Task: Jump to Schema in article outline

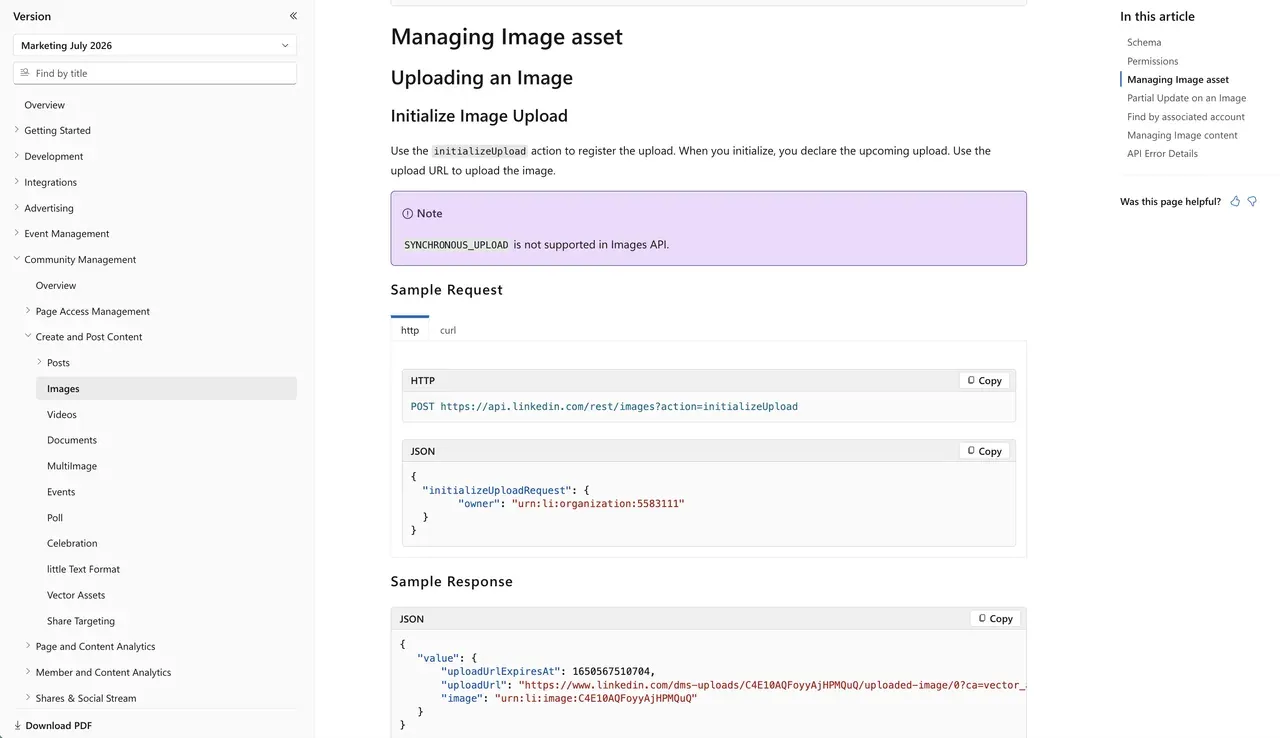Action: tap(1144, 42)
